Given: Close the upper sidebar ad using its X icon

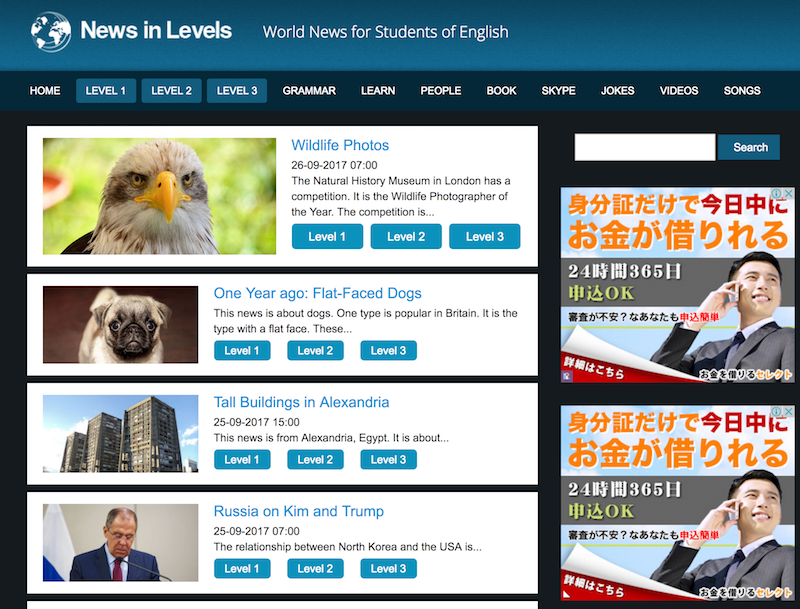Looking at the screenshot, I should [x=789, y=193].
